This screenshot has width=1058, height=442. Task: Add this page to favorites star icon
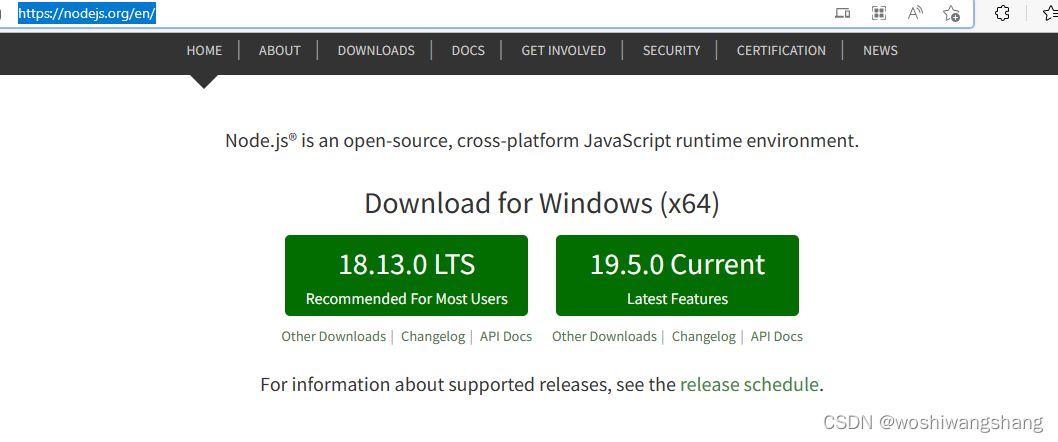(951, 13)
